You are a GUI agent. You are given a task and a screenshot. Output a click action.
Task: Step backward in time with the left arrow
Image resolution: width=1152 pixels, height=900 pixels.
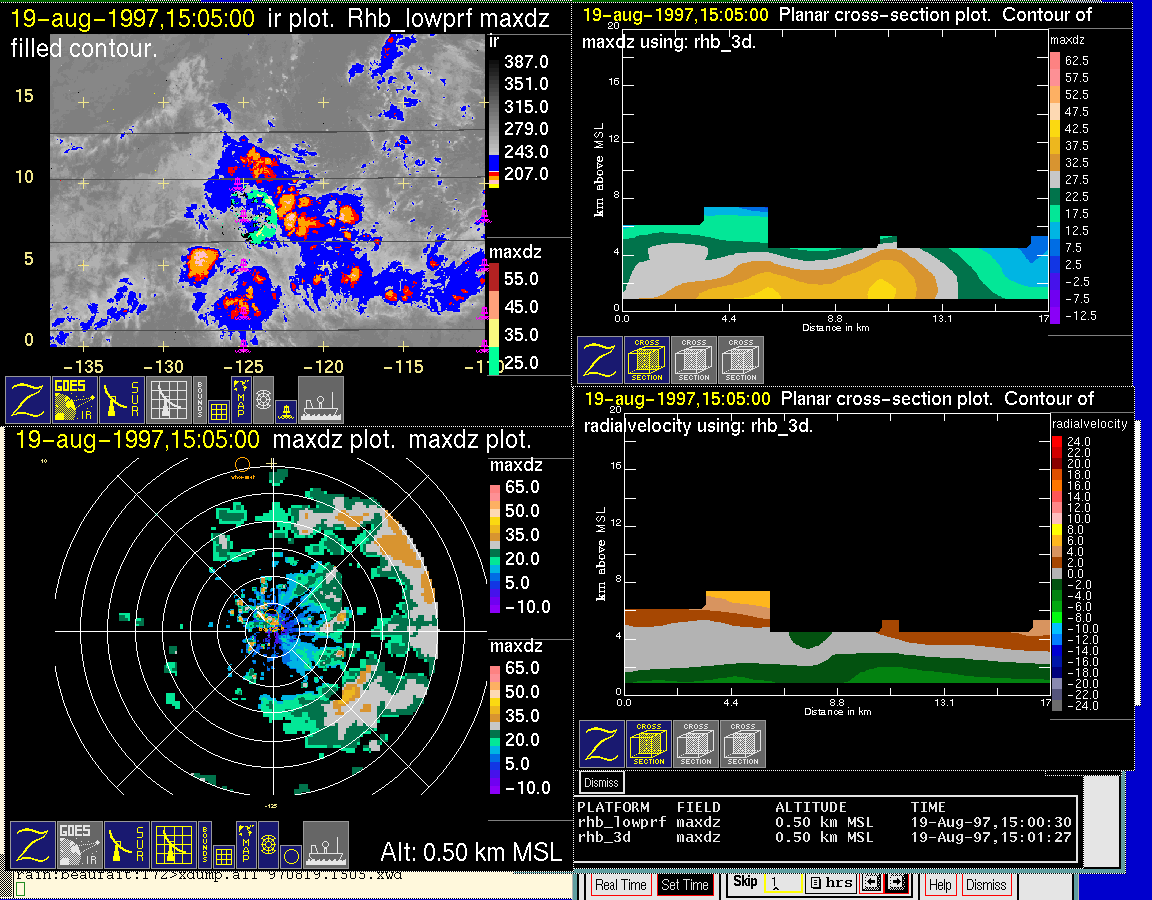(x=870, y=884)
